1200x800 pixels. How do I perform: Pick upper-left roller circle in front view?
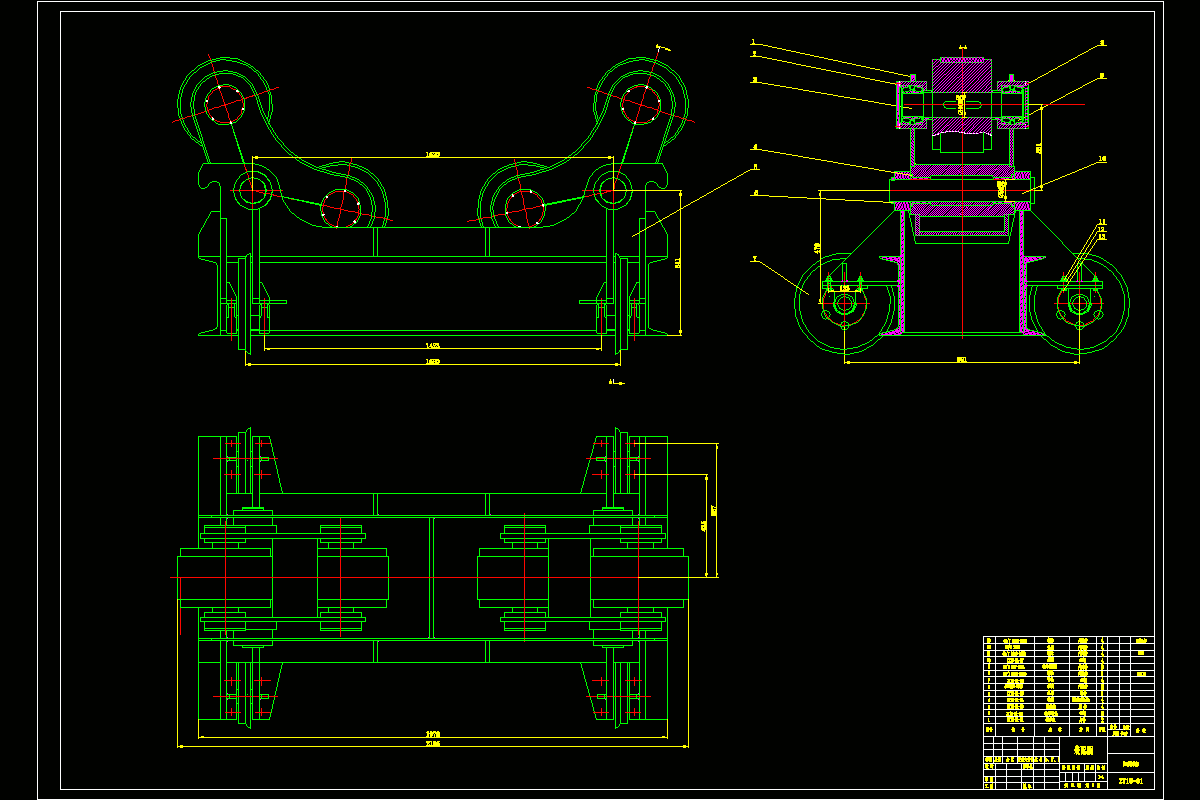click(x=223, y=103)
